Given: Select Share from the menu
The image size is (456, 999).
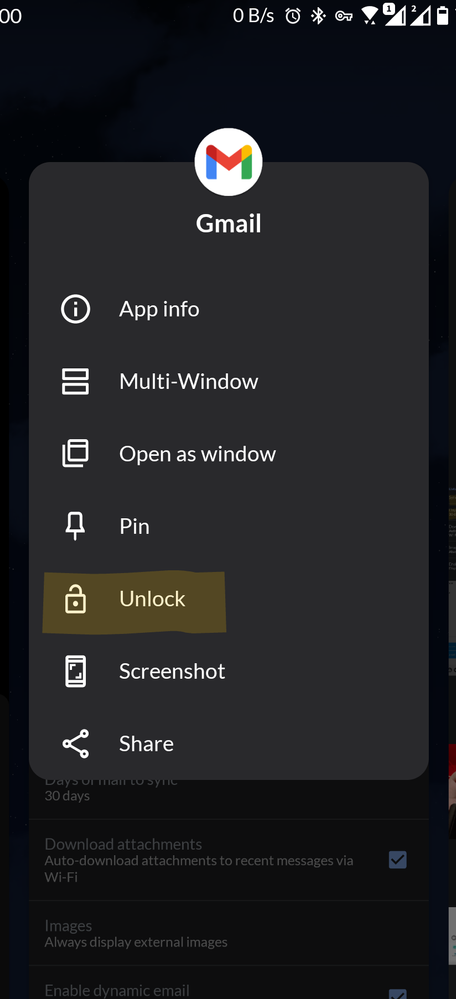Looking at the screenshot, I should 228,744.
